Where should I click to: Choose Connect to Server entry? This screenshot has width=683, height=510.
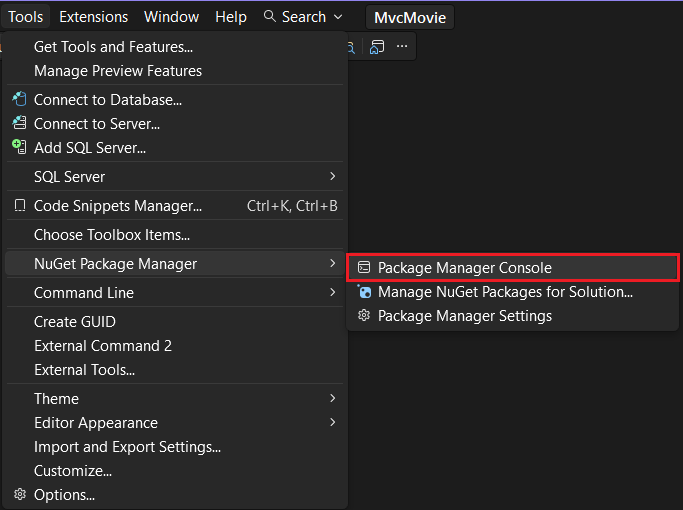click(x=175, y=124)
